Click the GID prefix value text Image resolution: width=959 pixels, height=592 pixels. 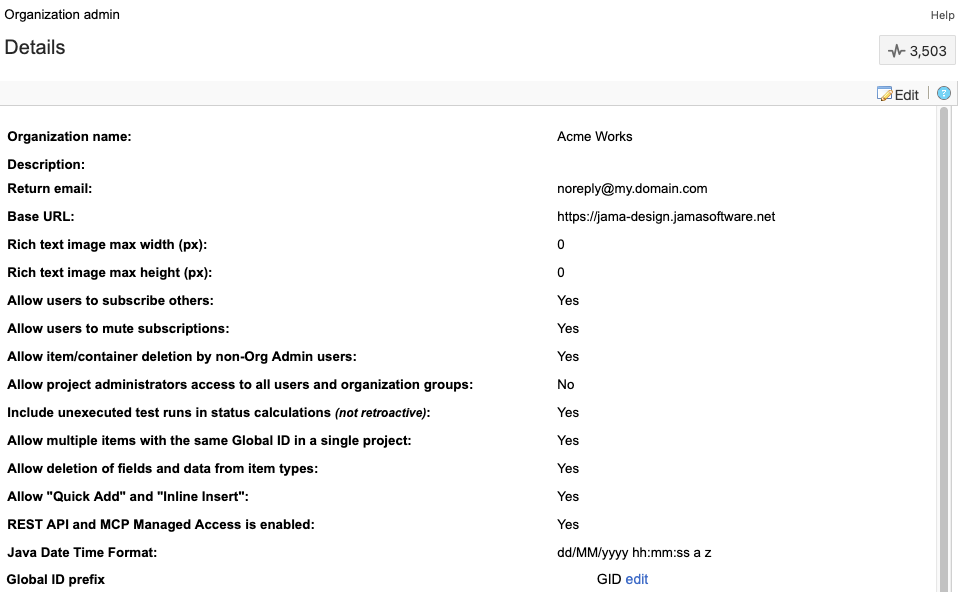tap(609, 579)
